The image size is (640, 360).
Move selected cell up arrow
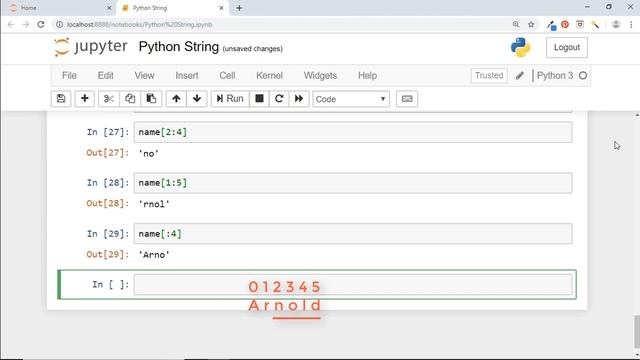point(176,99)
